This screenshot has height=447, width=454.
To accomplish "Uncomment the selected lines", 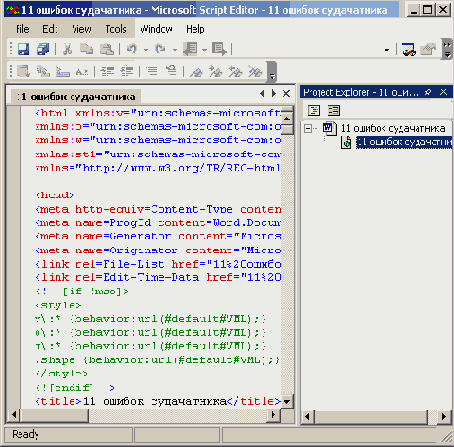I will 171,71.
